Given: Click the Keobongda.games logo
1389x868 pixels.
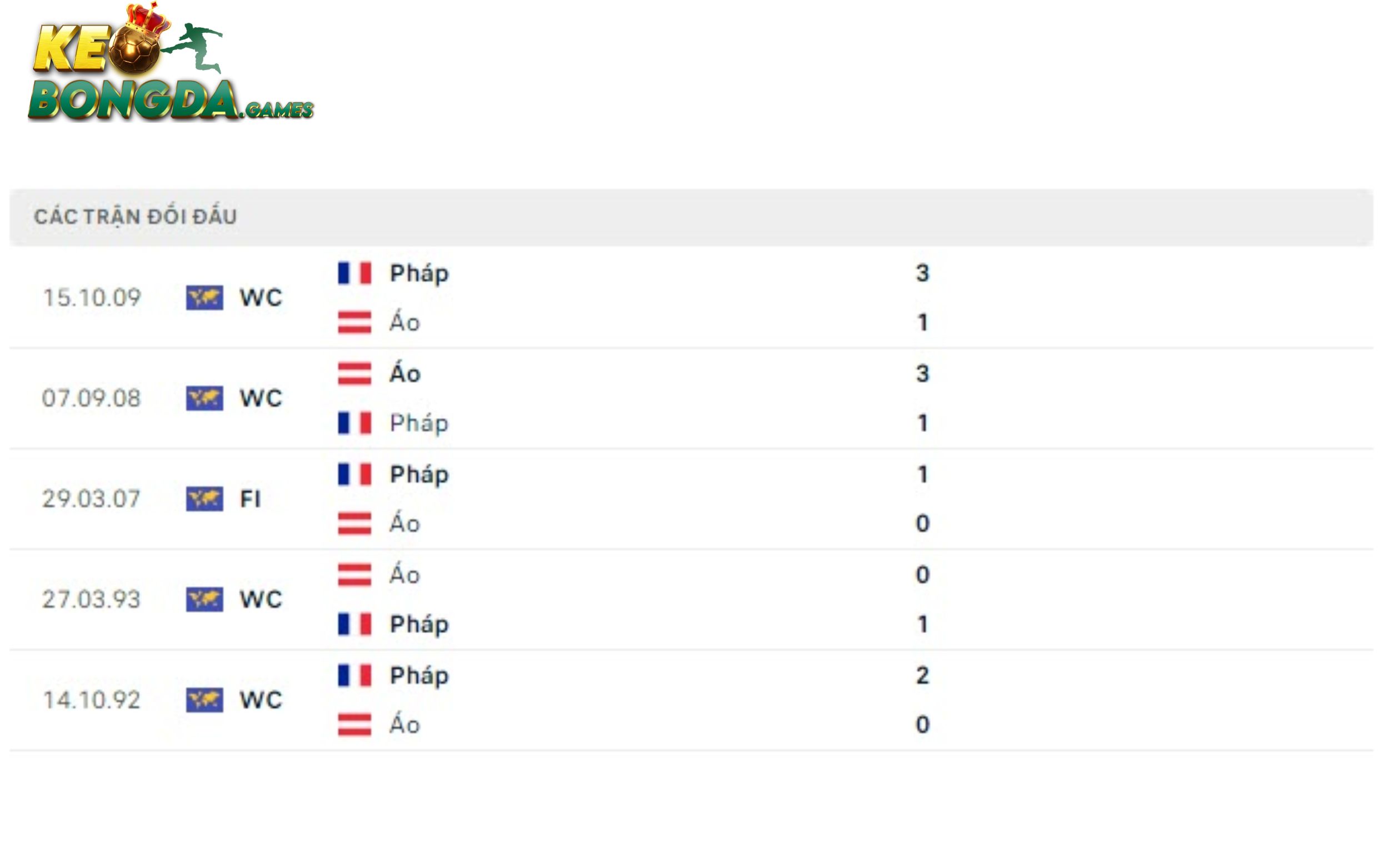Looking at the screenshot, I should [171, 64].
